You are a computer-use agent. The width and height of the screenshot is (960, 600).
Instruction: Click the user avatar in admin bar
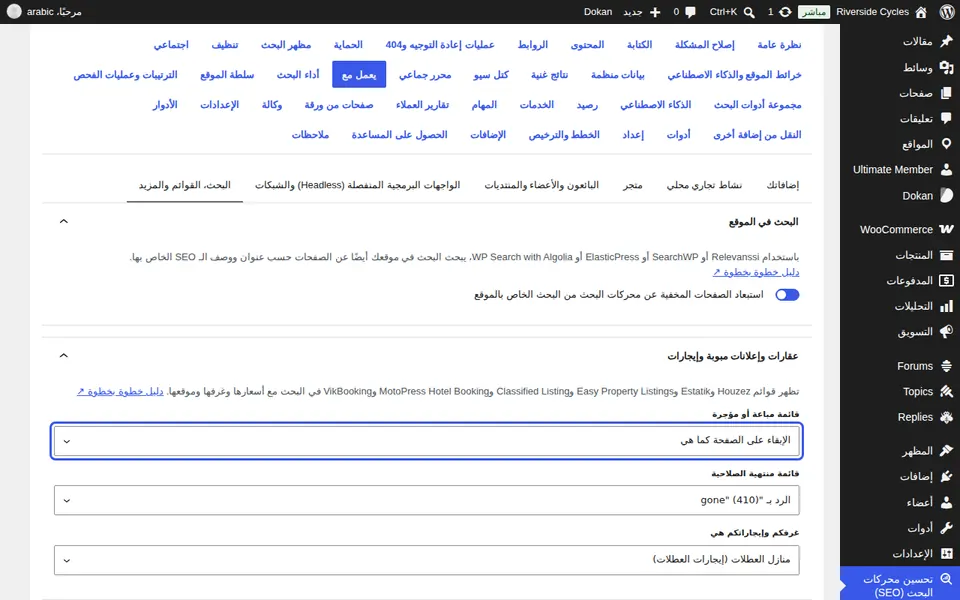point(14,12)
